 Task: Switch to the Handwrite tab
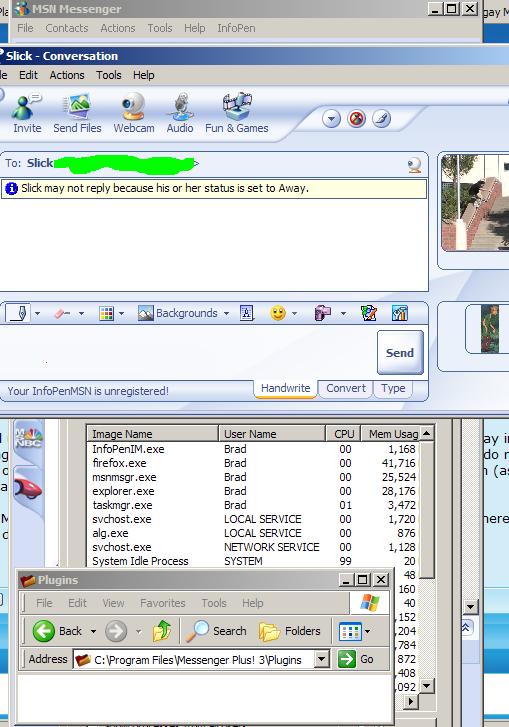pos(286,389)
